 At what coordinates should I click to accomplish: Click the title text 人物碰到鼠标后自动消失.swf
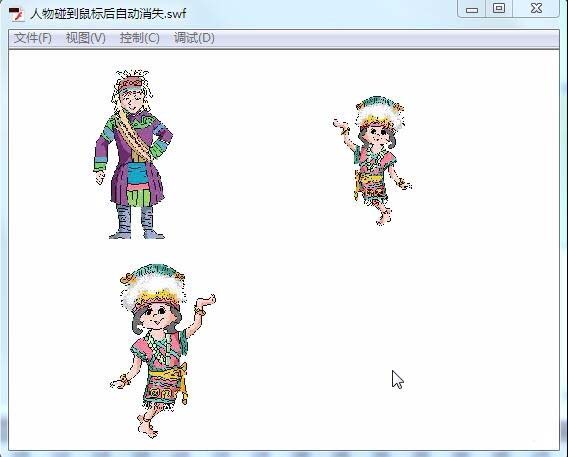coord(108,14)
